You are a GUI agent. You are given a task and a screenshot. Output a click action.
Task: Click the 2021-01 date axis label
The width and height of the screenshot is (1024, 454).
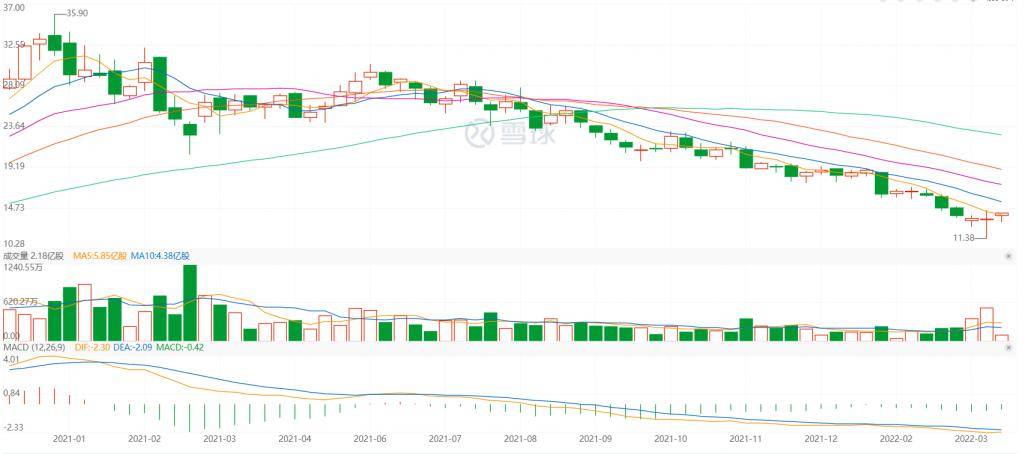(x=68, y=439)
